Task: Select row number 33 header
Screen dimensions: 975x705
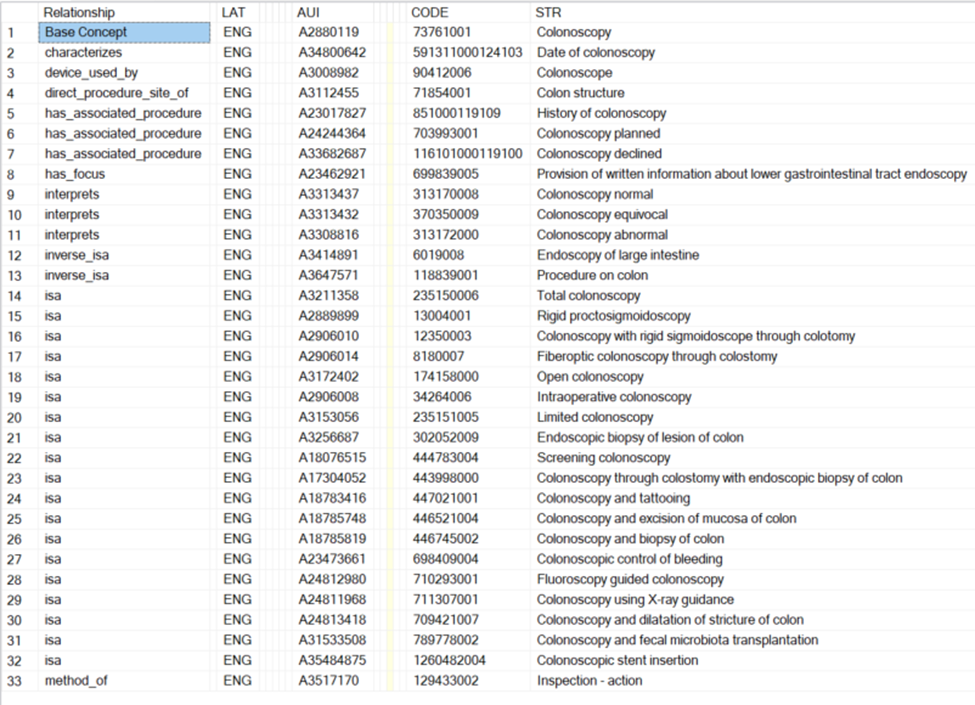Action: [x=17, y=681]
